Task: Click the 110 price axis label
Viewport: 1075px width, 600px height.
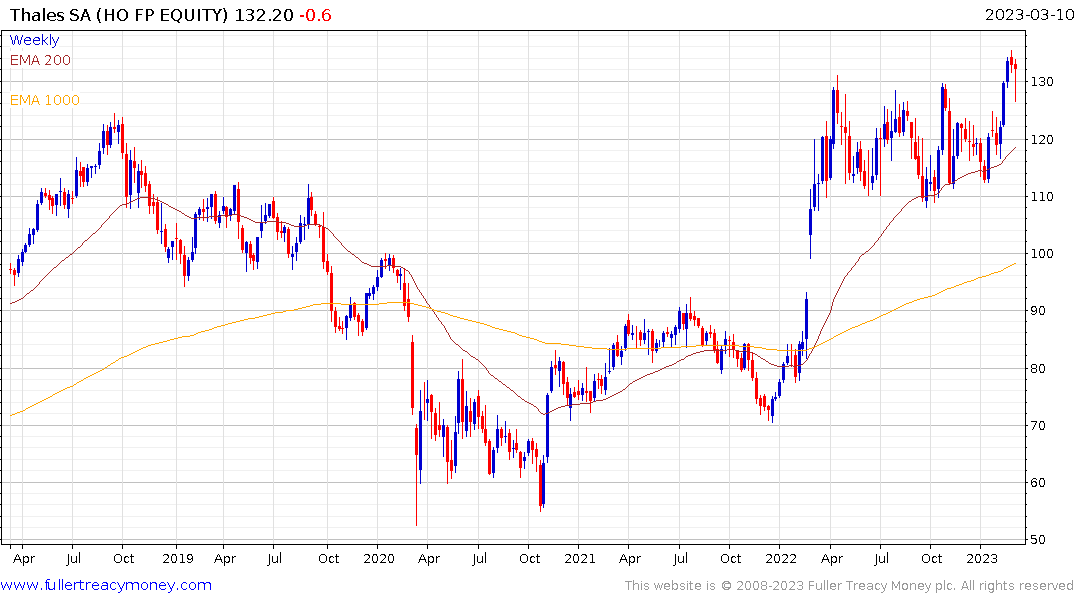Action: (1041, 196)
